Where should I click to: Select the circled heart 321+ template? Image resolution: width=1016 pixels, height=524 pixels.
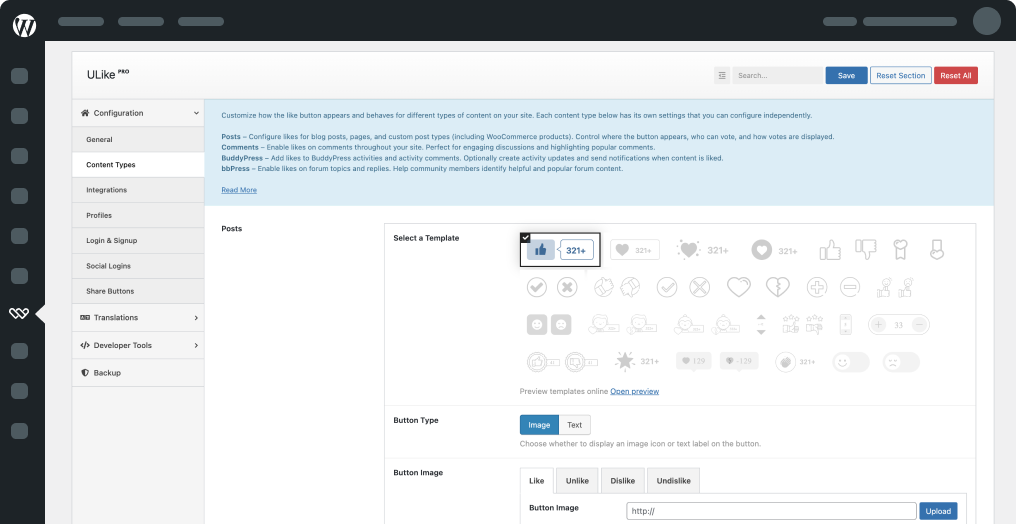click(x=774, y=250)
